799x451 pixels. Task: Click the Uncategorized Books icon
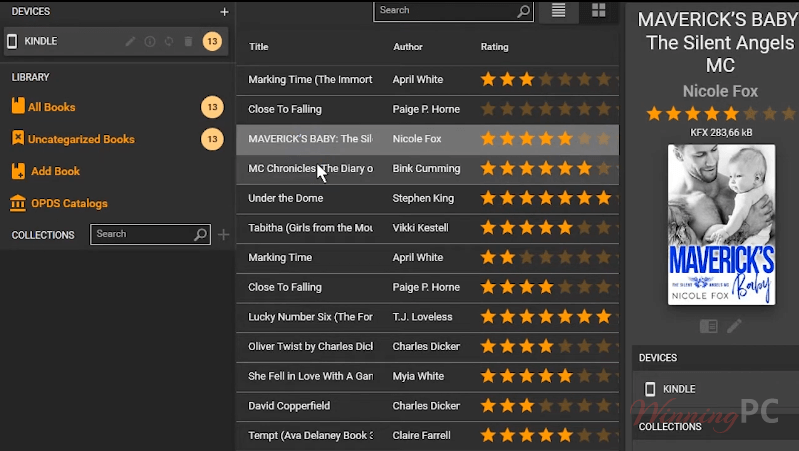(x=18, y=138)
